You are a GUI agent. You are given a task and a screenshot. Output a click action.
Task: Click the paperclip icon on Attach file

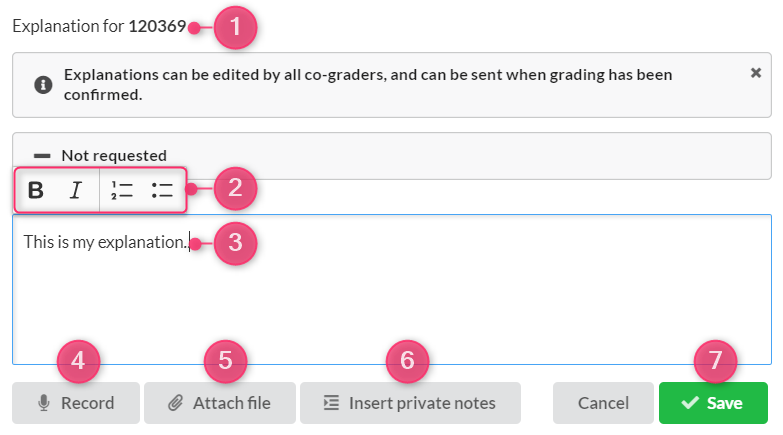pos(175,403)
